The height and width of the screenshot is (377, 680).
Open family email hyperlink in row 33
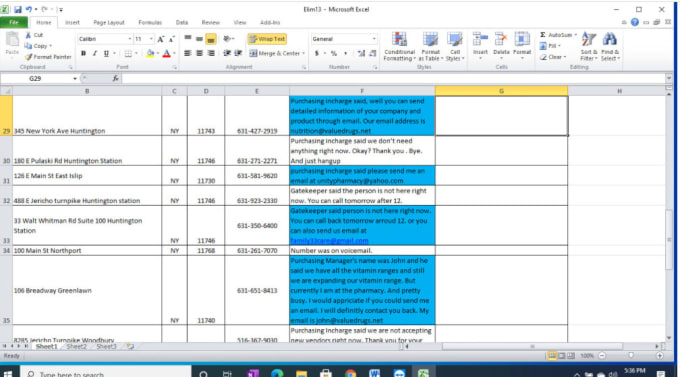tap(329, 240)
